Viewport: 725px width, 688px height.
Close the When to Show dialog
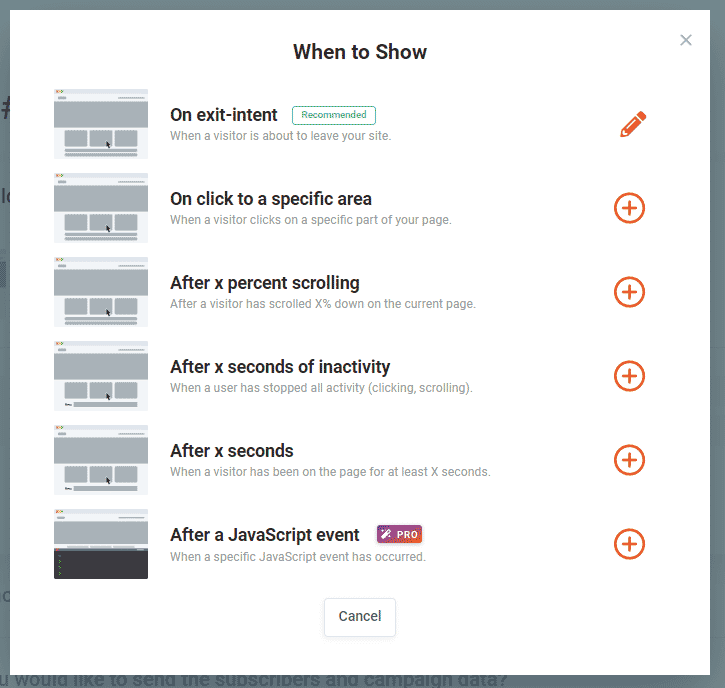pos(686,40)
